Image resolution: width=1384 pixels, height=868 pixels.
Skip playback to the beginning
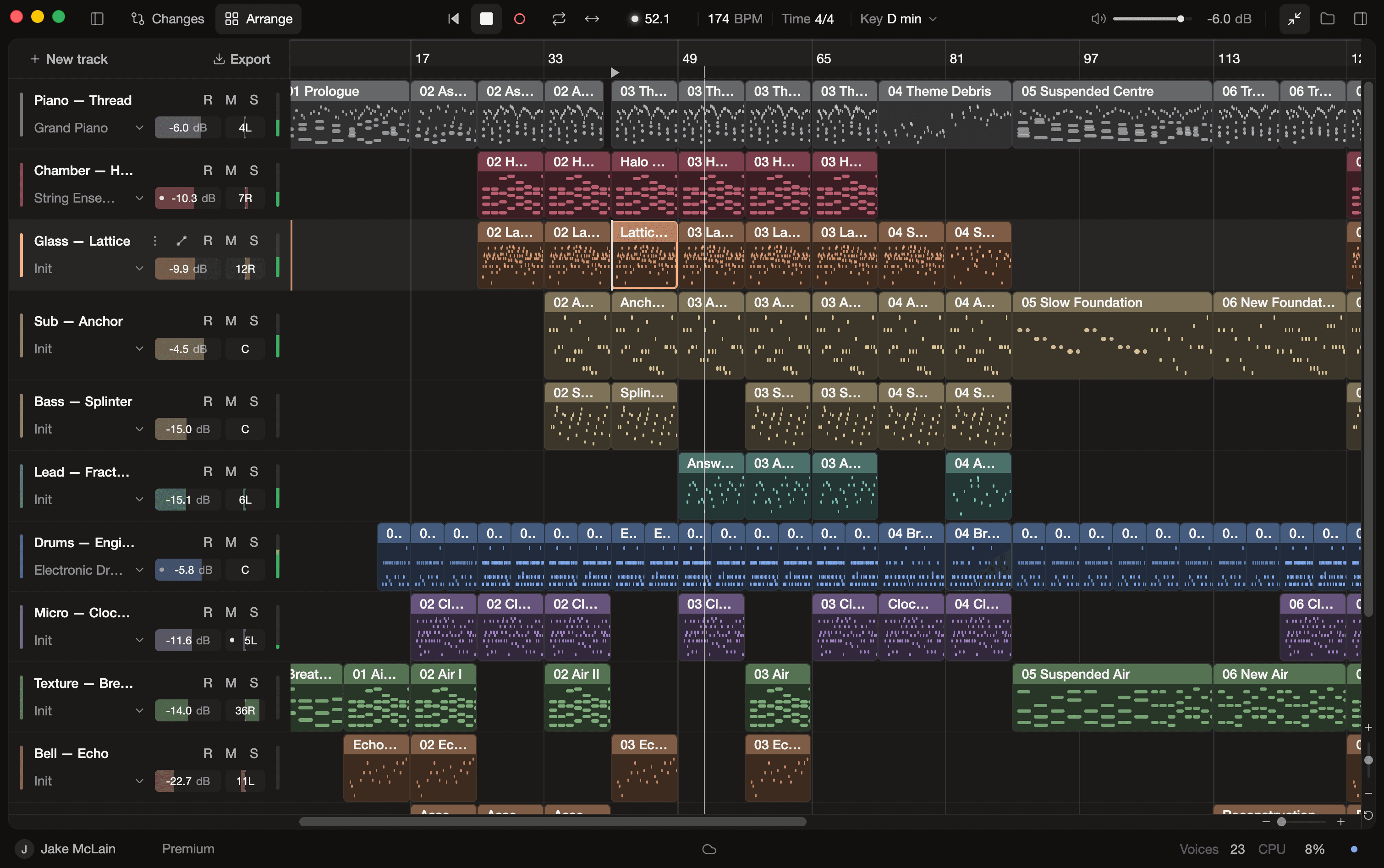pyautogui.click(x=454, y=19)
